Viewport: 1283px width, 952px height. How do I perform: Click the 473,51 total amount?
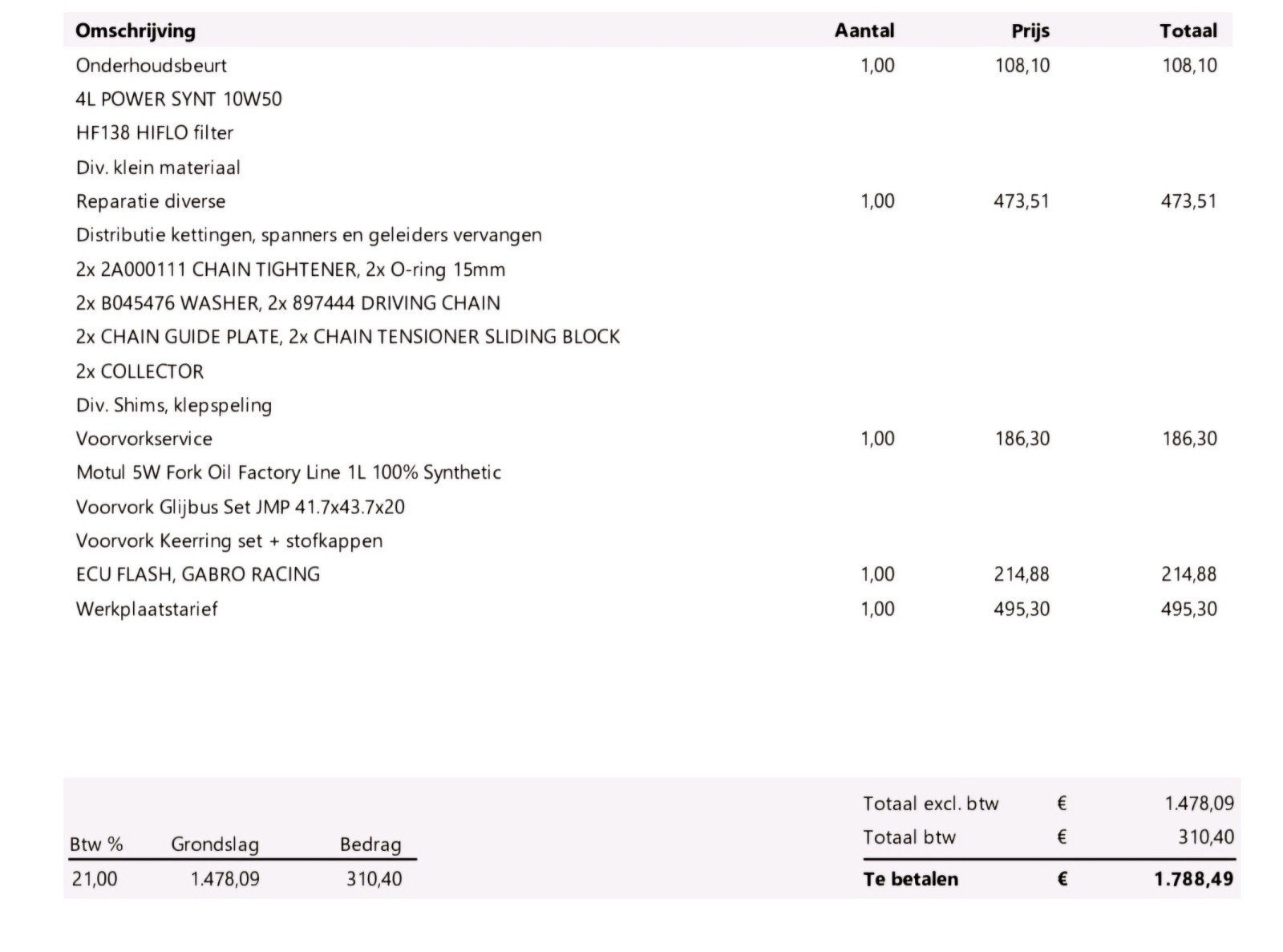tap(1188, 201)
